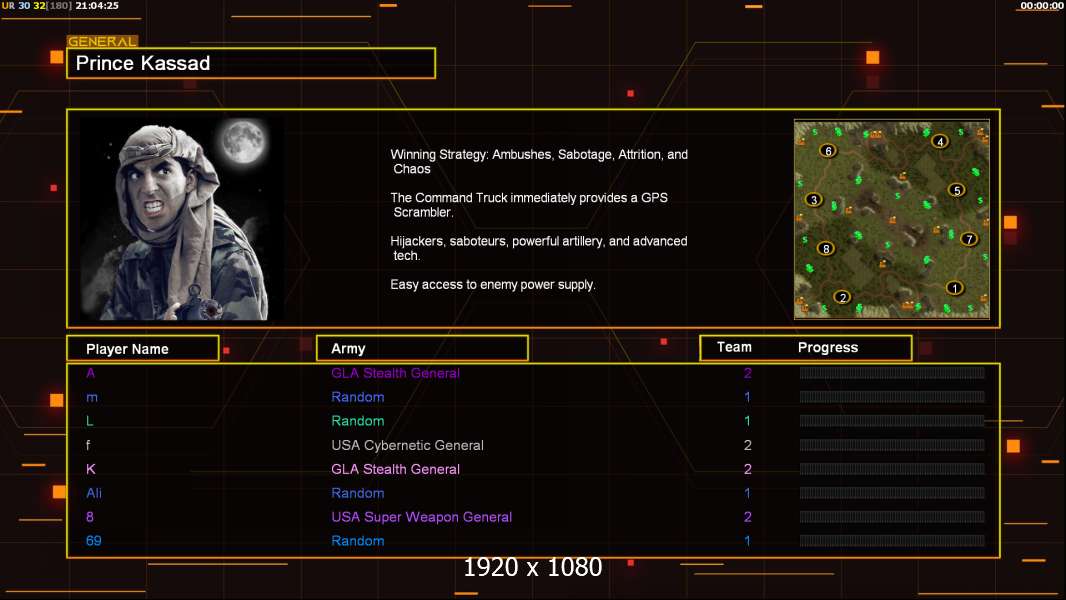Click the Player Name column header
The height and width of the screenshot is (600, 1066).
[143, 349]
